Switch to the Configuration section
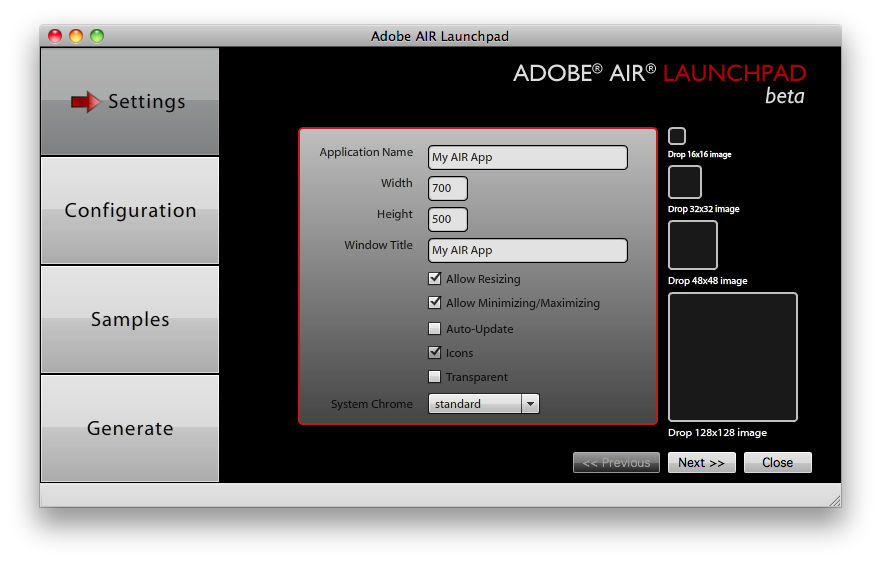The image size is (881, 562). point(130,211)
